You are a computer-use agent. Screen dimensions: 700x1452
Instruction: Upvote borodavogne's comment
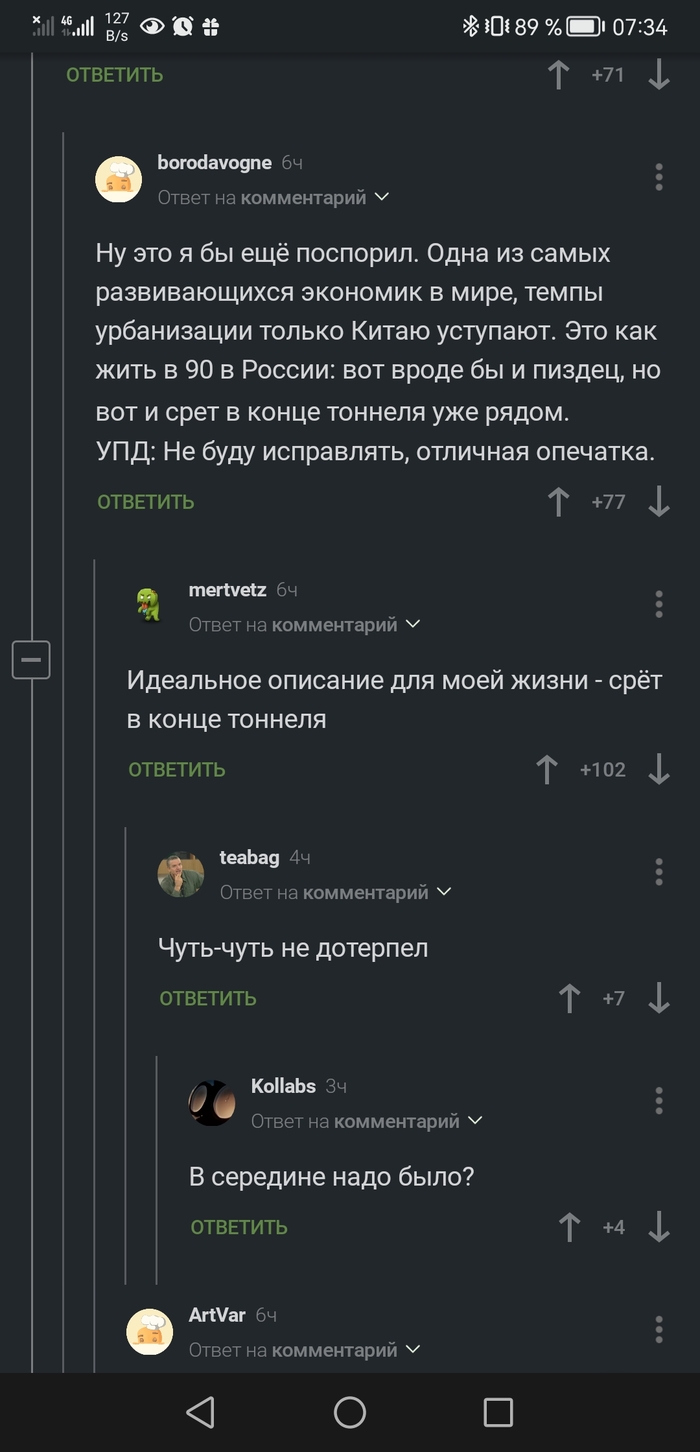[558, 502]
